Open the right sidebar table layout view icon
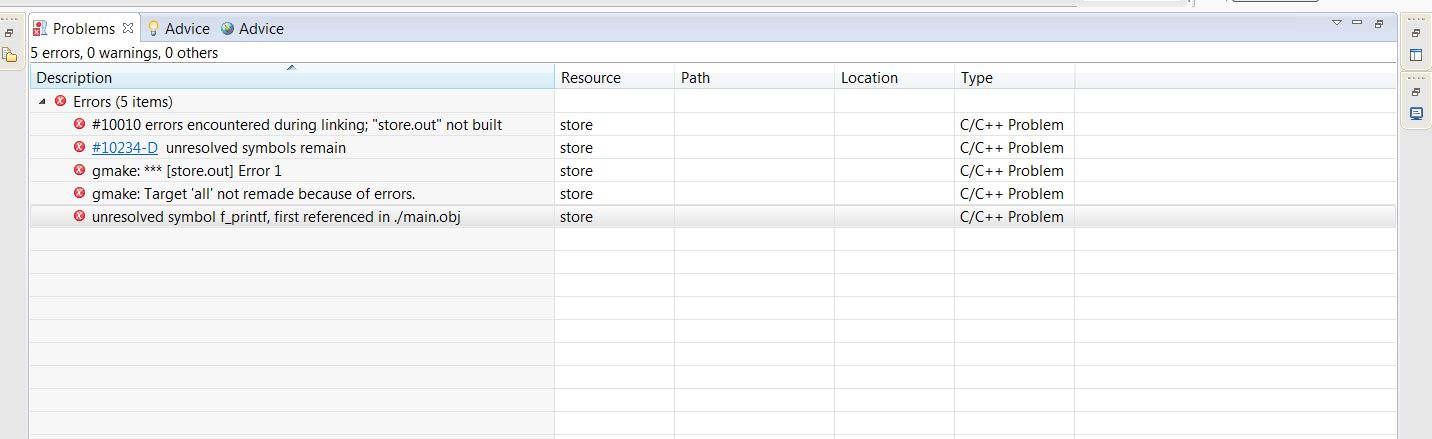 [1415, 55]
